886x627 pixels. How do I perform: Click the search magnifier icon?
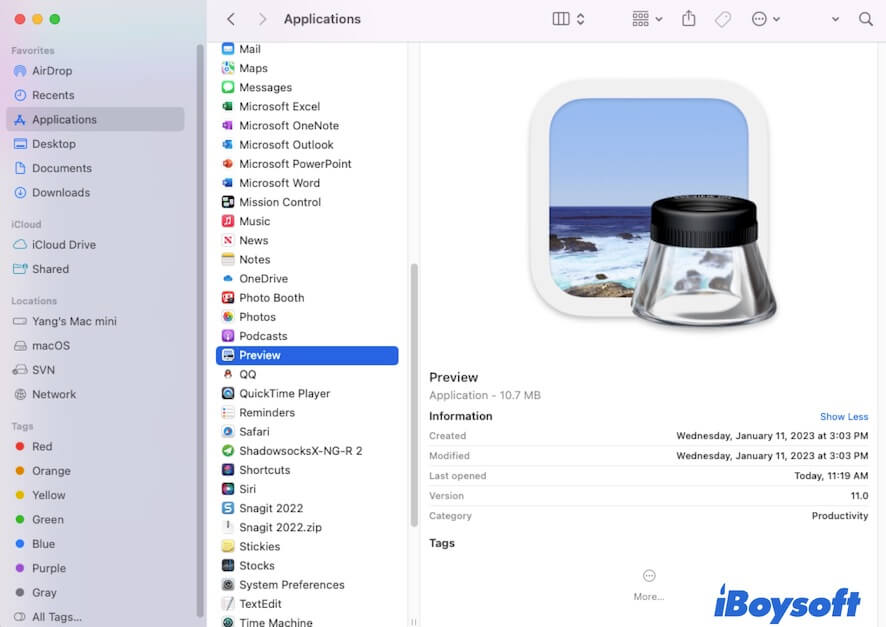[x=865, y=18]
